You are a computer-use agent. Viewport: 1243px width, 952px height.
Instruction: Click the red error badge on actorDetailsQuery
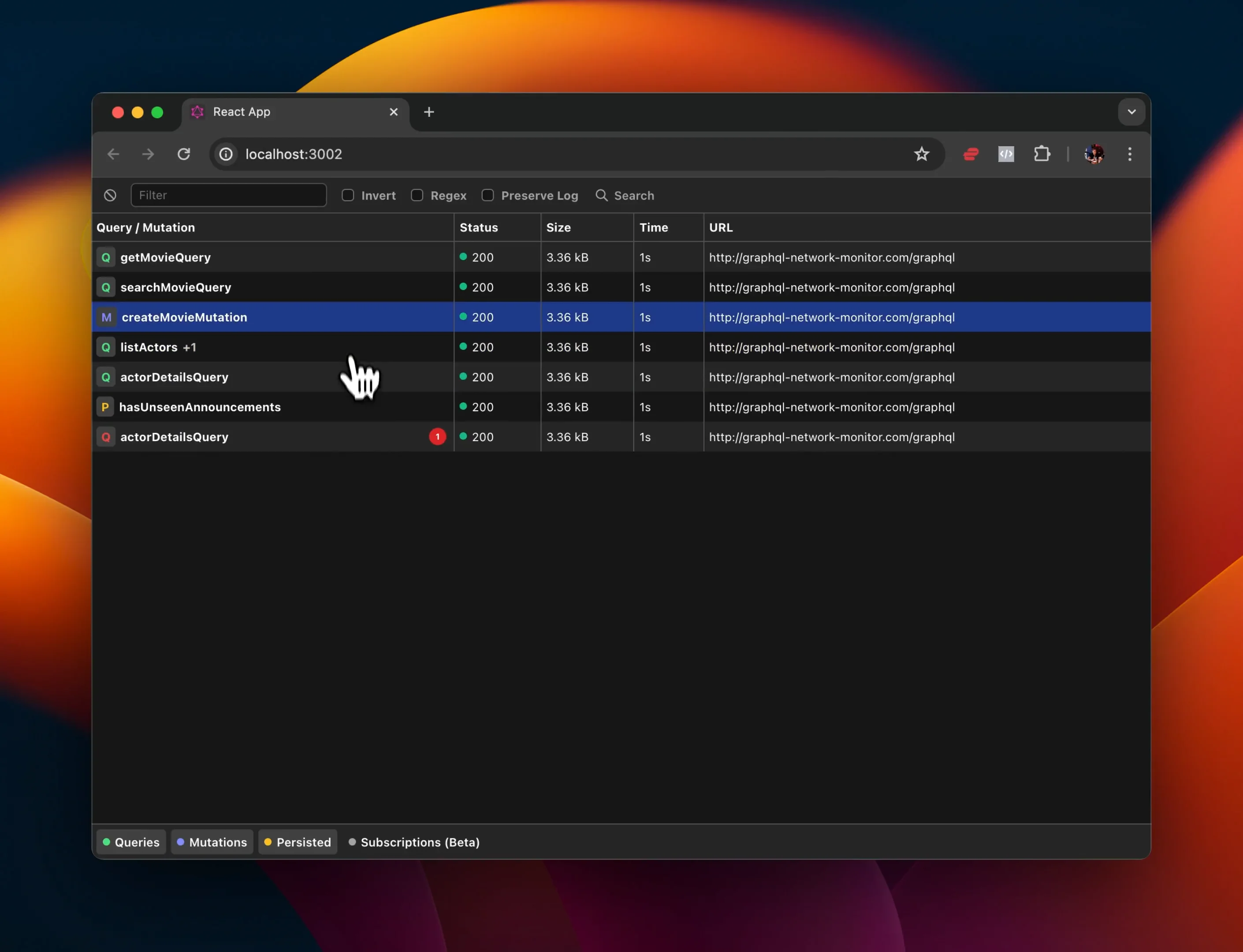[437, 437]
